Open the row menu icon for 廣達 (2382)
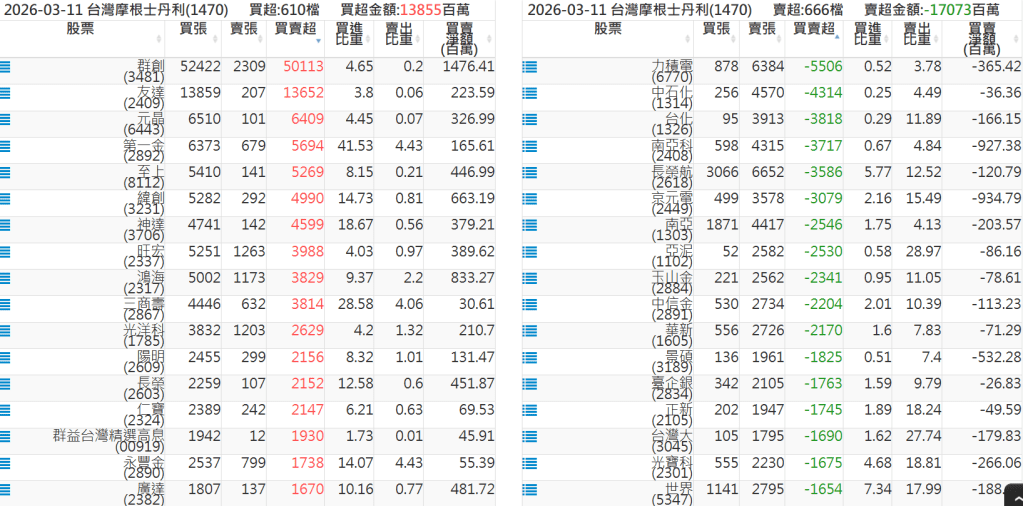Screen dimensions: 1023x506 tap(6, 489)
